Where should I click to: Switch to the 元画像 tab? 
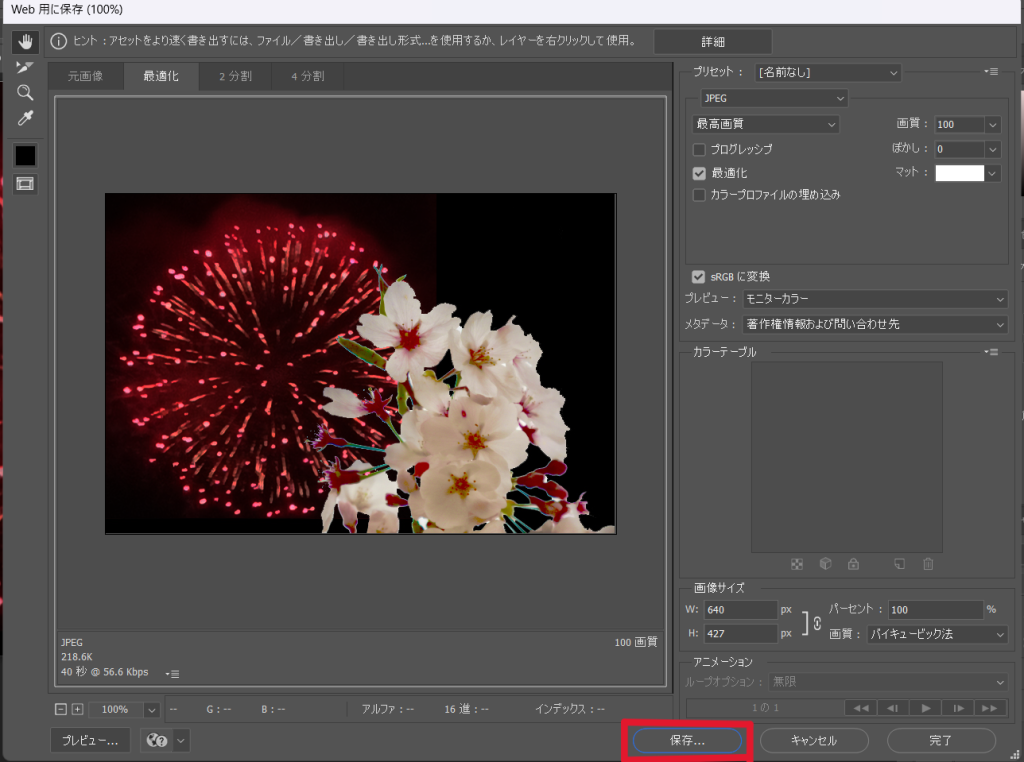pos(85,76)
